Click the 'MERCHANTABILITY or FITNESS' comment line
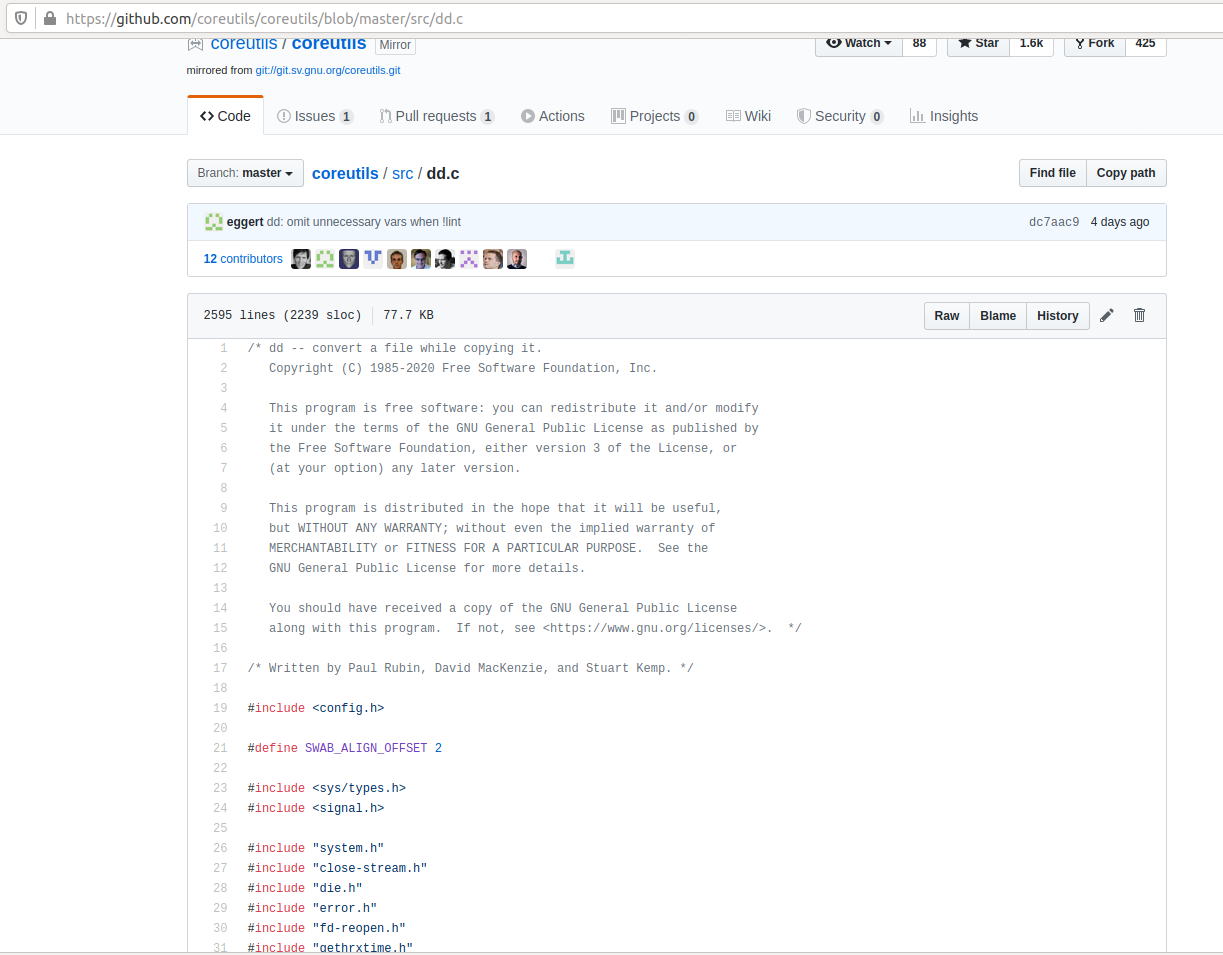This screenshot has width=1223, height=955. (x=488, y=548)
